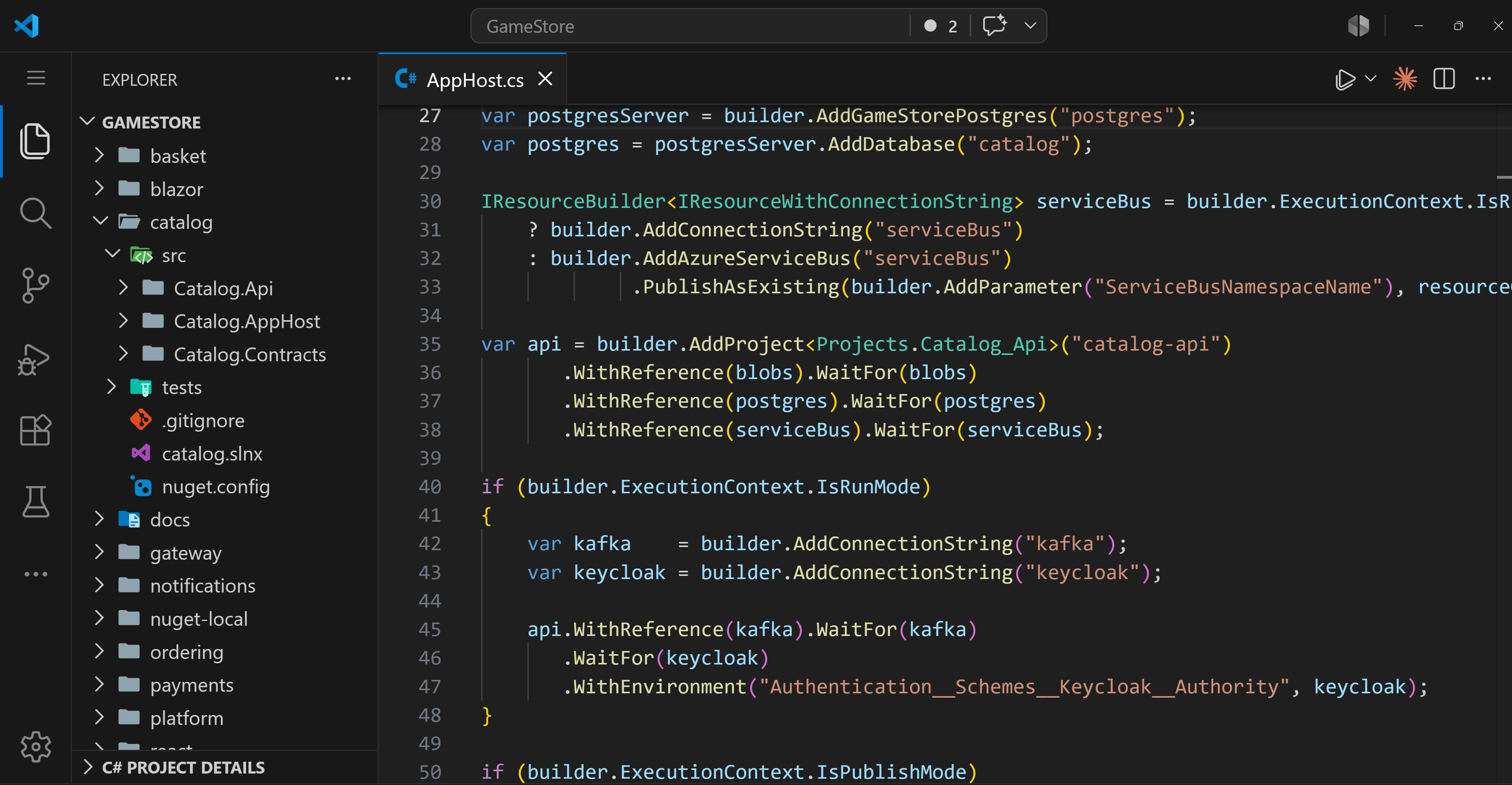Open the Search view icon
Image resolution: width=1512 pixels, height=785 pixels.
tap(35, 213)
